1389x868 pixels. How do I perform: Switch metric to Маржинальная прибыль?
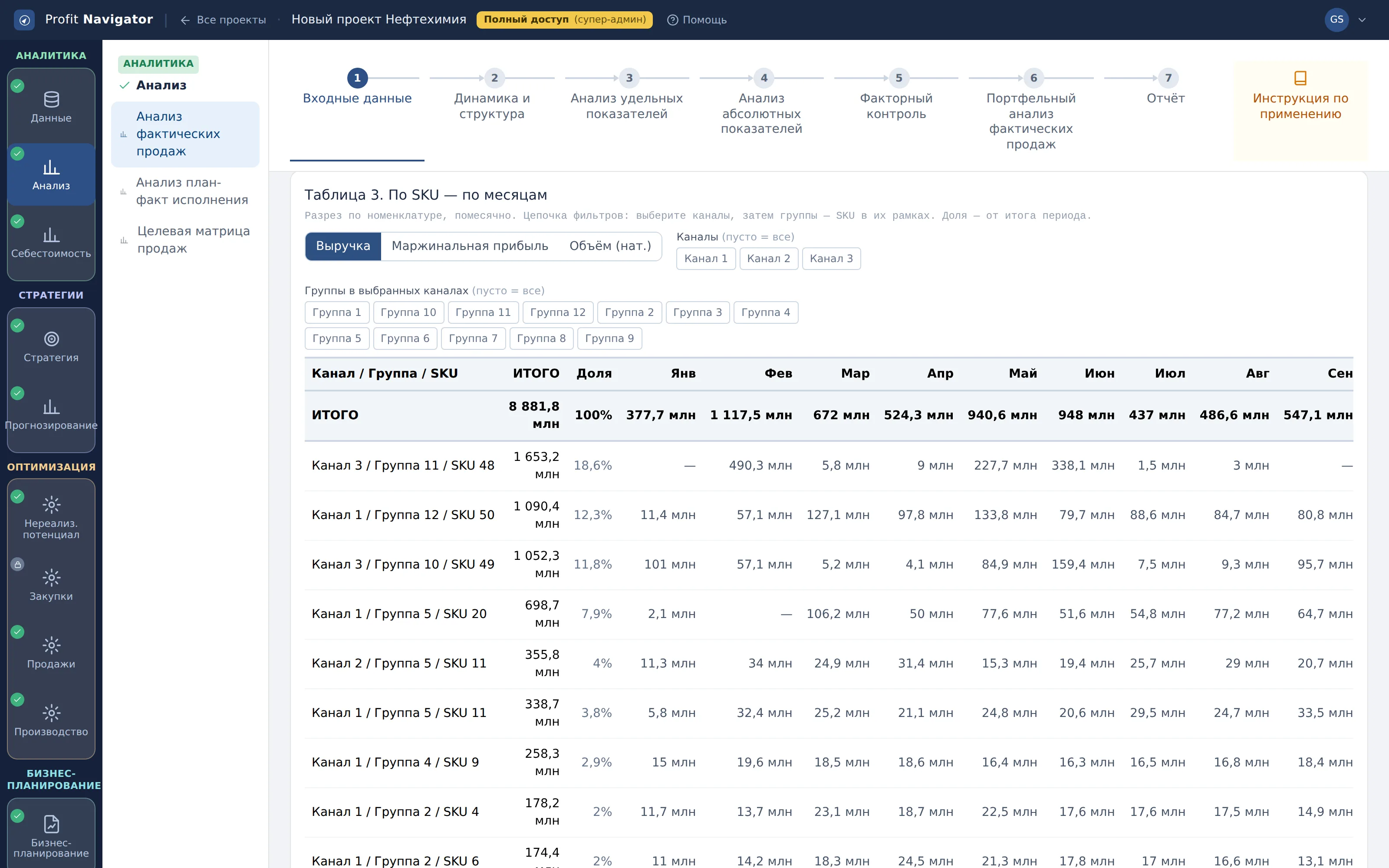point(470,246)
